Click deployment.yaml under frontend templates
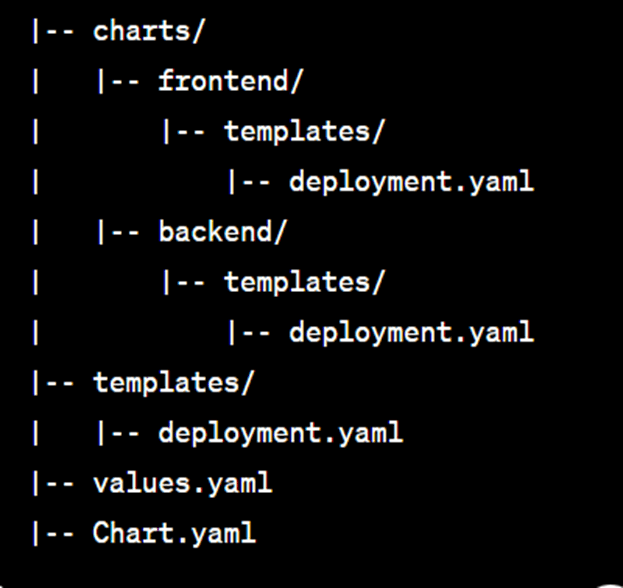Image resolution: width=623 pixels, height=588 pixels. (x=411, y=182)
